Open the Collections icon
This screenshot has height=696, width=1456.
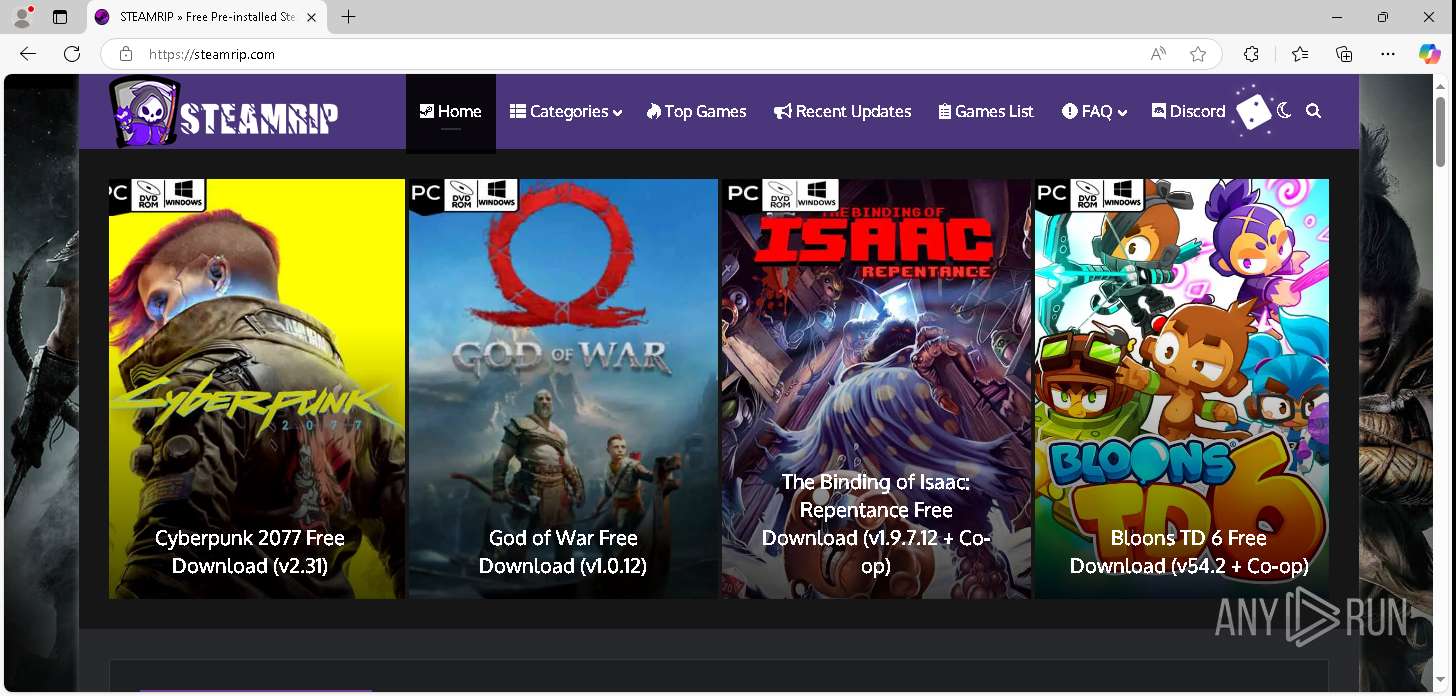pyautogui.click(x=1344, y=54)
